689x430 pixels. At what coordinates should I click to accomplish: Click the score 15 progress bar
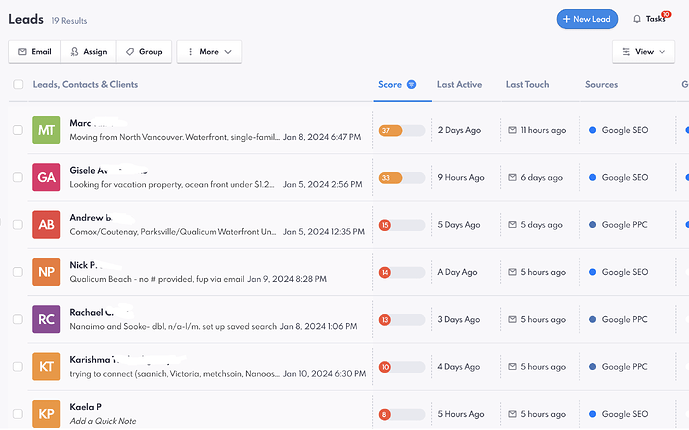[x=402, y=225]
